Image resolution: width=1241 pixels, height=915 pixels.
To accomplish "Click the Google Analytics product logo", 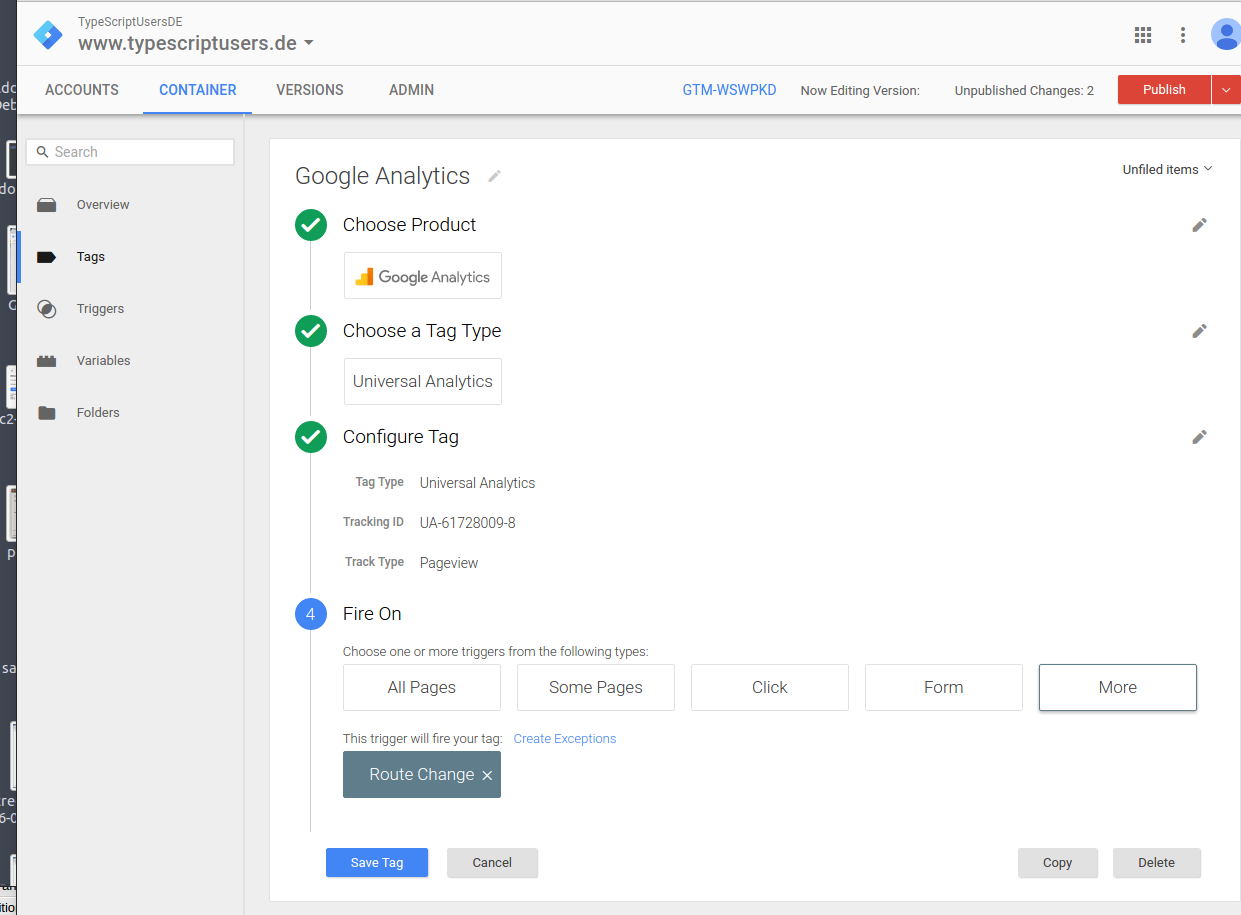I will pyautogui.click(x=423, y=276).
